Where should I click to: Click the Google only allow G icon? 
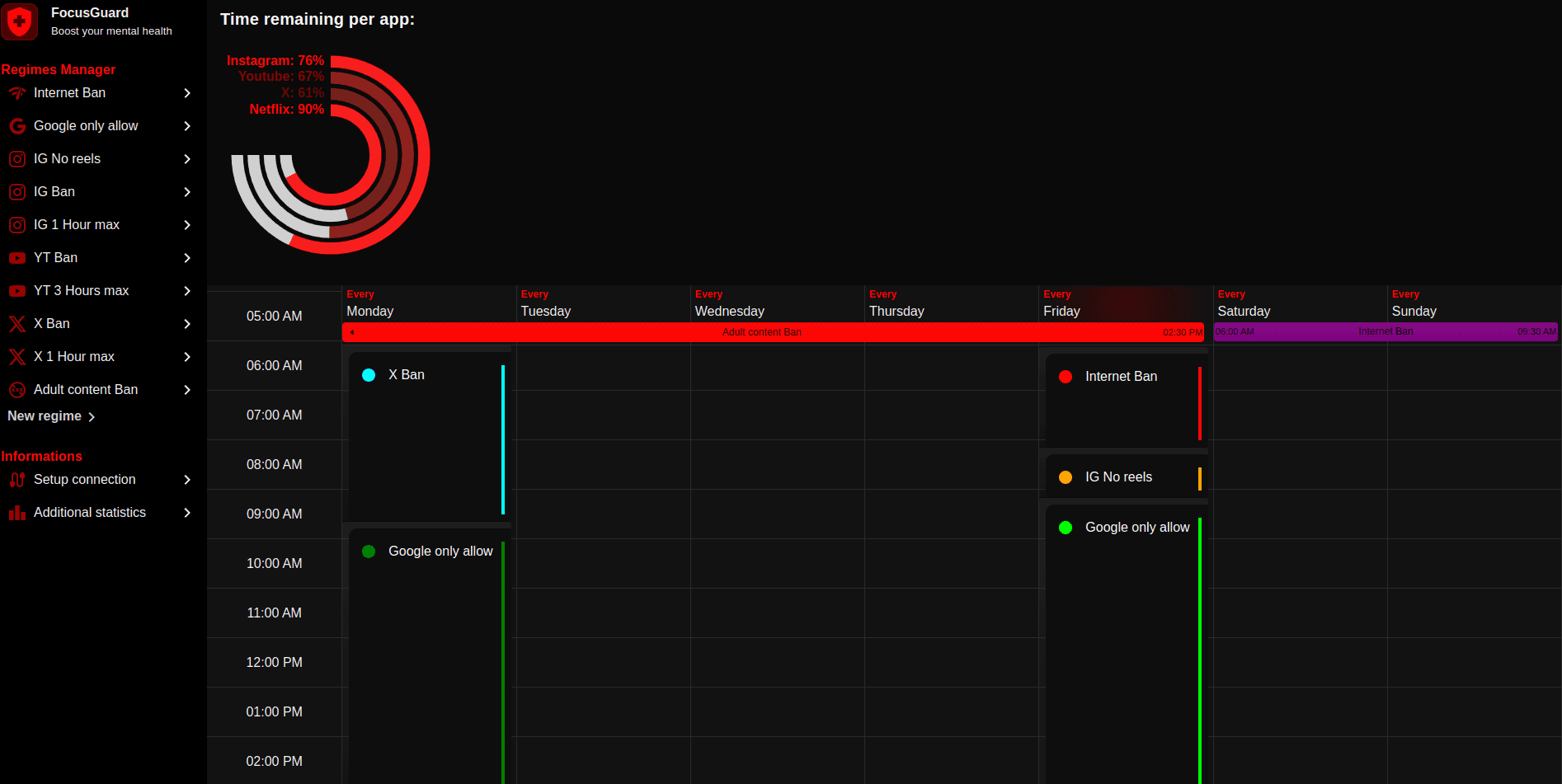[x=17, y=126]
